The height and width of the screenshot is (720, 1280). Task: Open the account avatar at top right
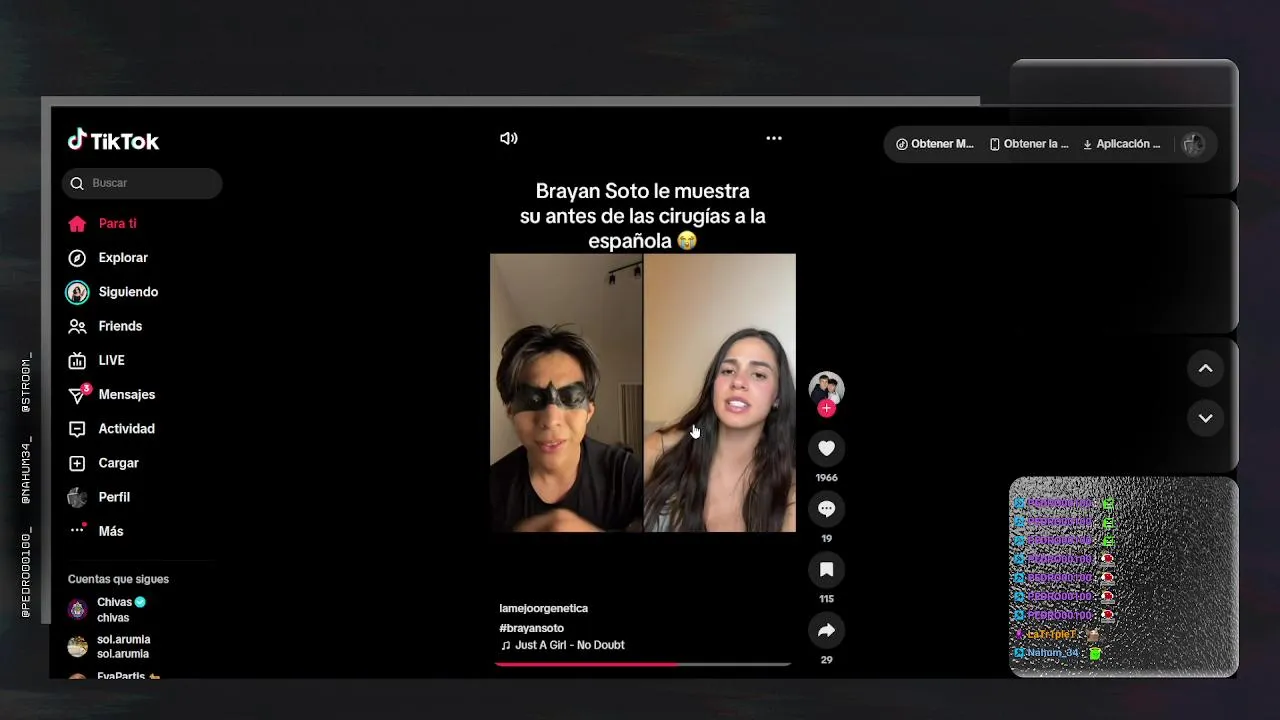(x=1193, y=144)
